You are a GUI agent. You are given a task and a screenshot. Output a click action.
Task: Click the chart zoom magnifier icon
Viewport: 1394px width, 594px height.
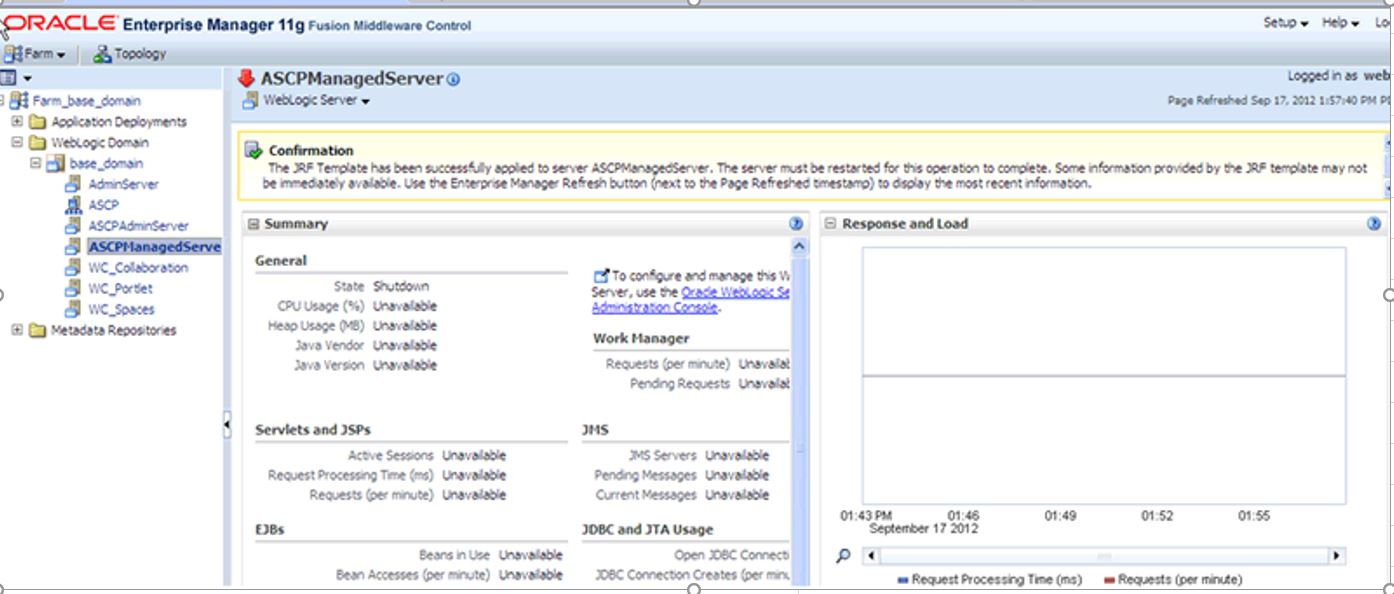pos(843,556)
